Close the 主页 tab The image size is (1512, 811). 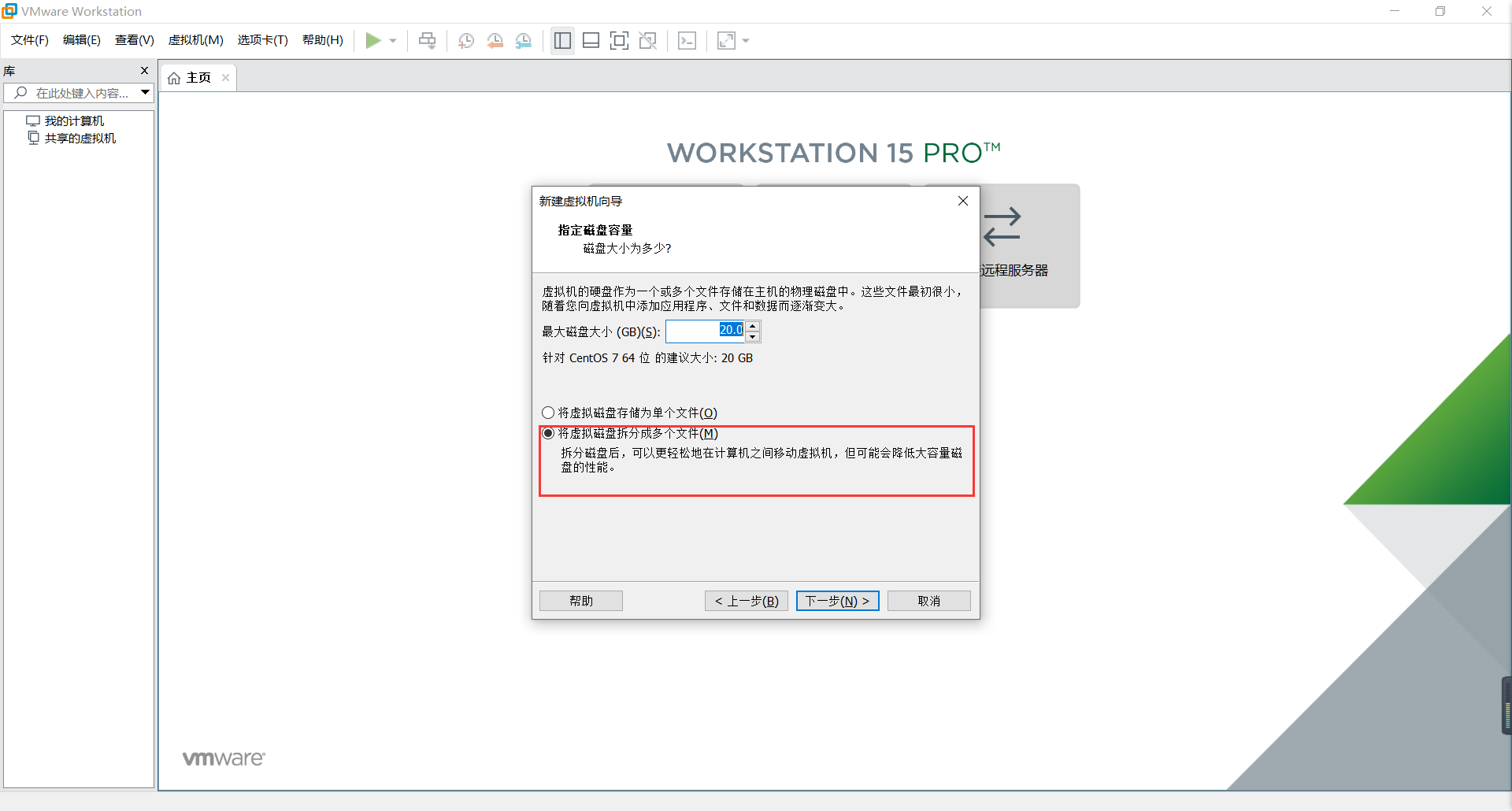225,77
